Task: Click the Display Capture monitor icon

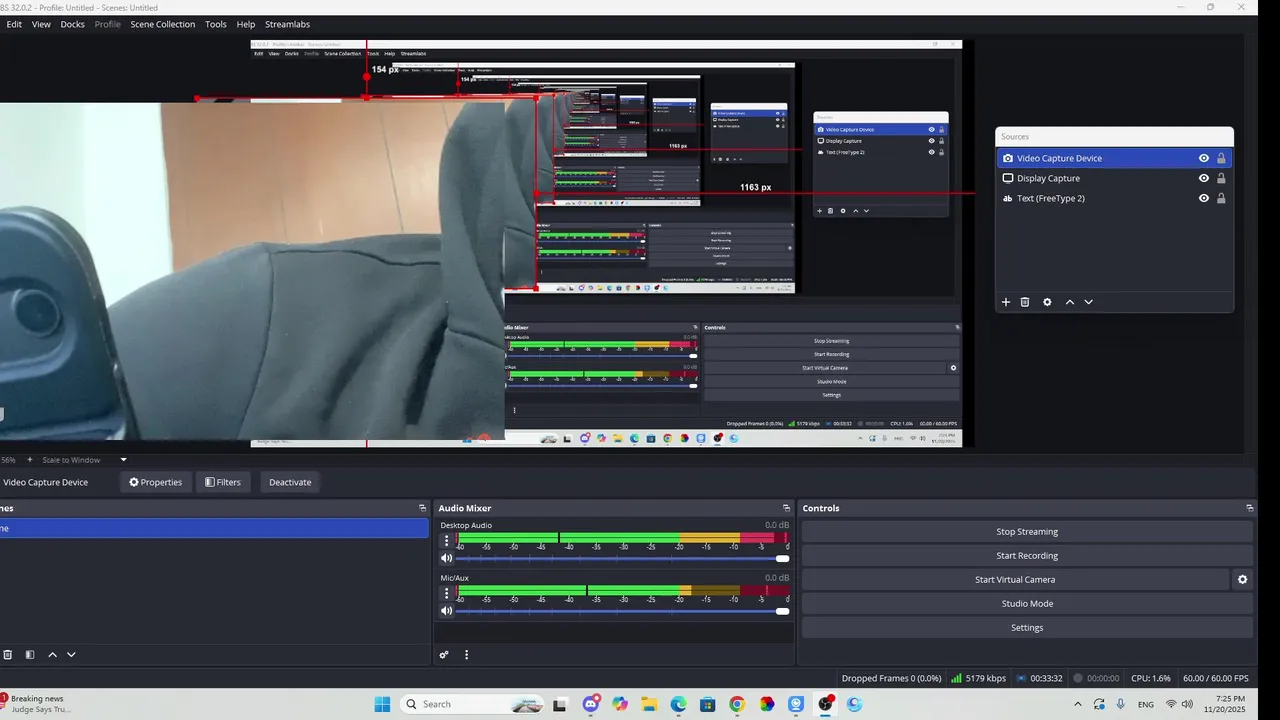Action: coord(1008,178)
